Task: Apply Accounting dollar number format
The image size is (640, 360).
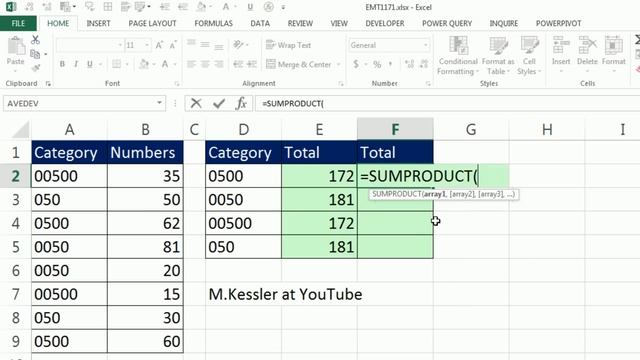Action: (x=356, y=64)
